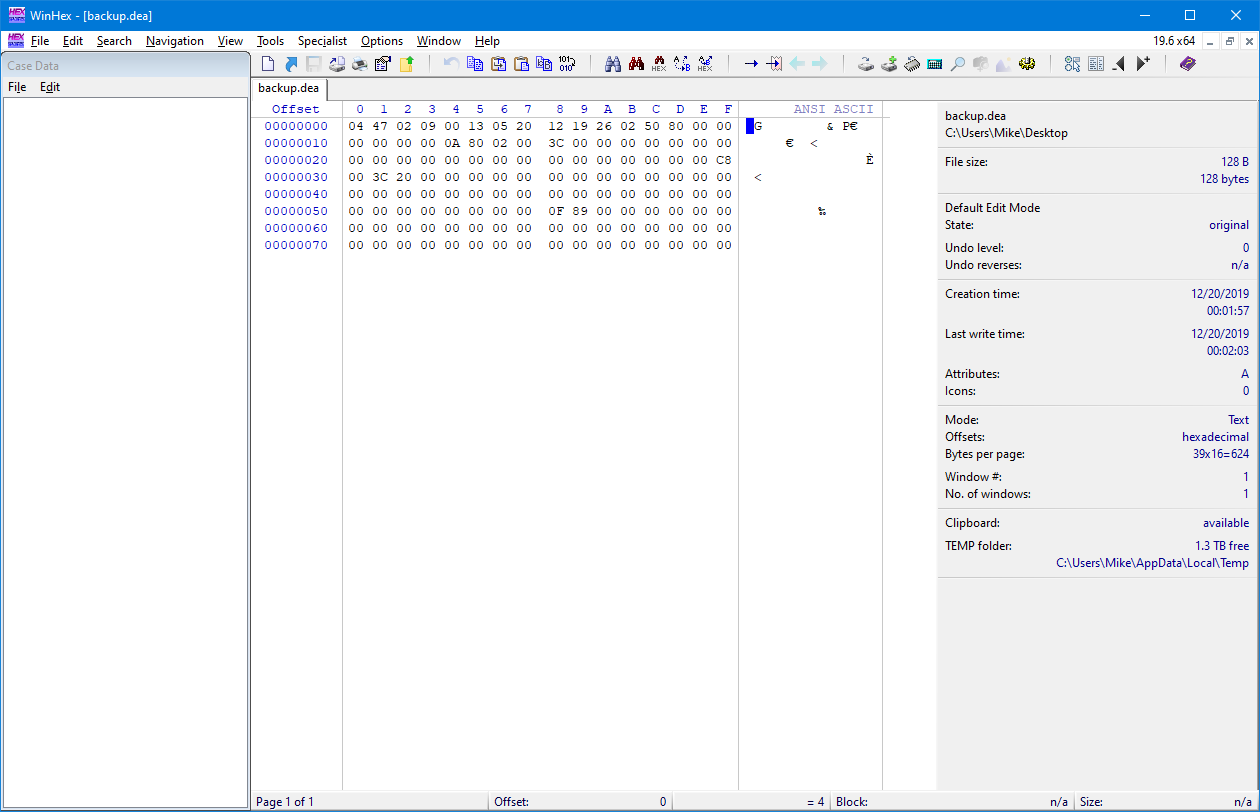Viewport: 1260px width, 812px height.
Task: Click hex byte 0F in row 00000050
Action: pyautogui.click(x=556, y=211)
